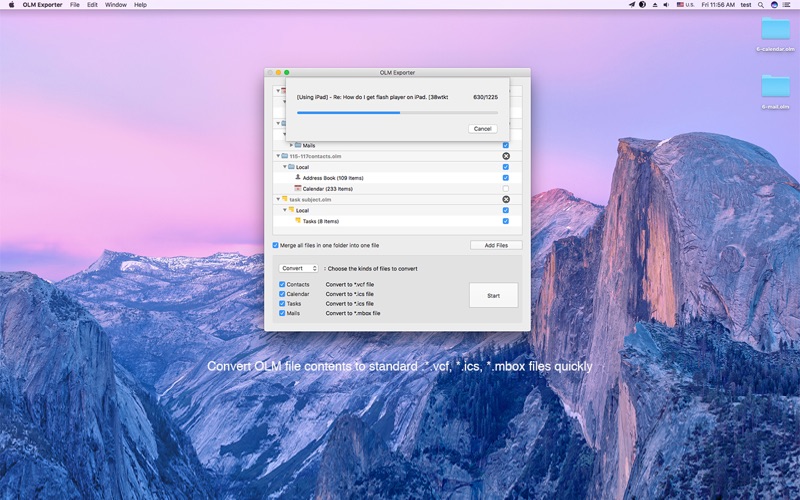Cancel the export progress

coord(483,129)
